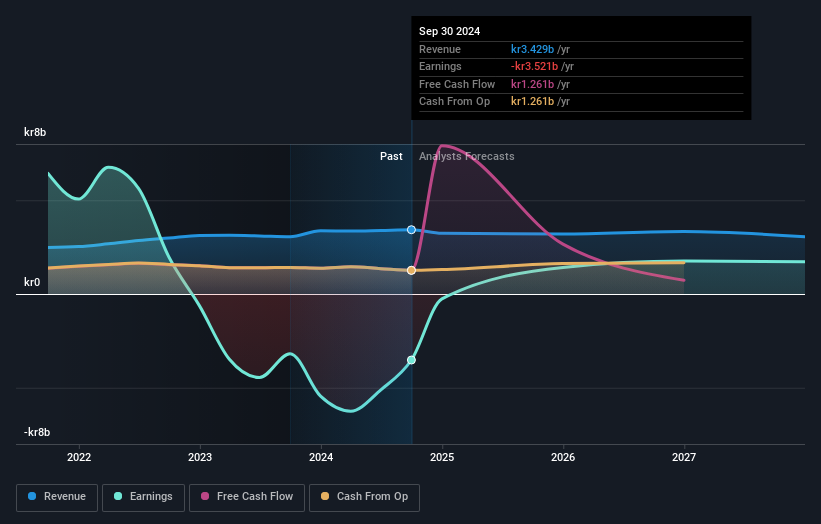Click the kr3.429b revenue value in tooltip
This screenshot has width=821, height=524.
[x=532, y=49]
